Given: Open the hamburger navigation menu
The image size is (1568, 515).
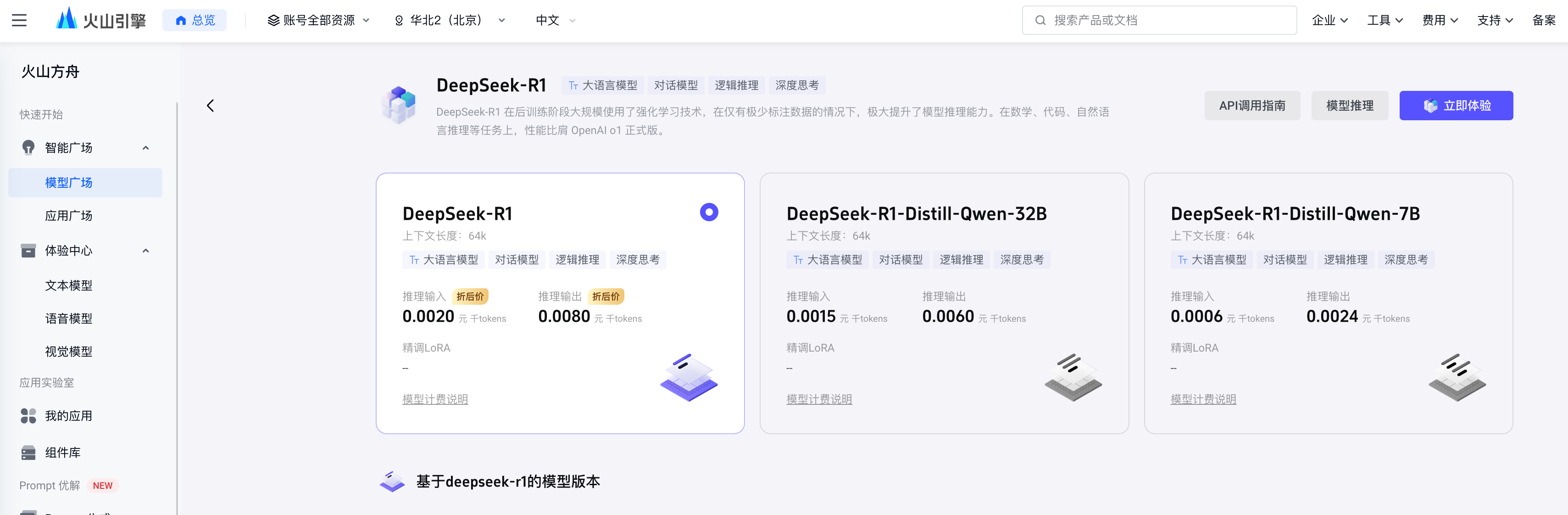Looking at the screenshot, I should [x=19, y=20].
